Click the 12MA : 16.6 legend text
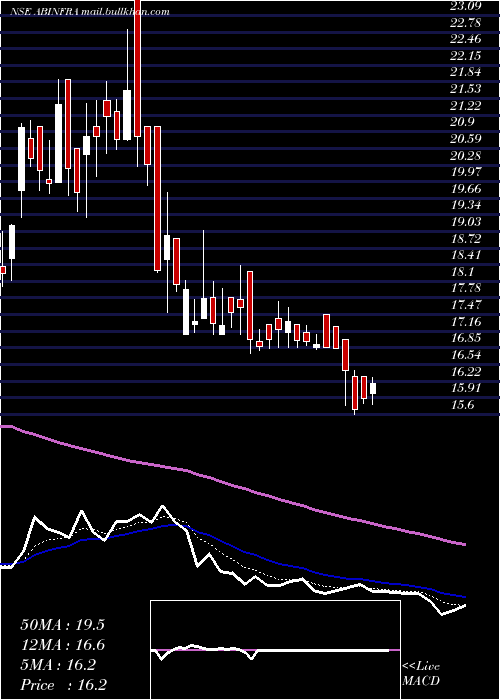Viewport: 500px width, 700px height. 62,645
